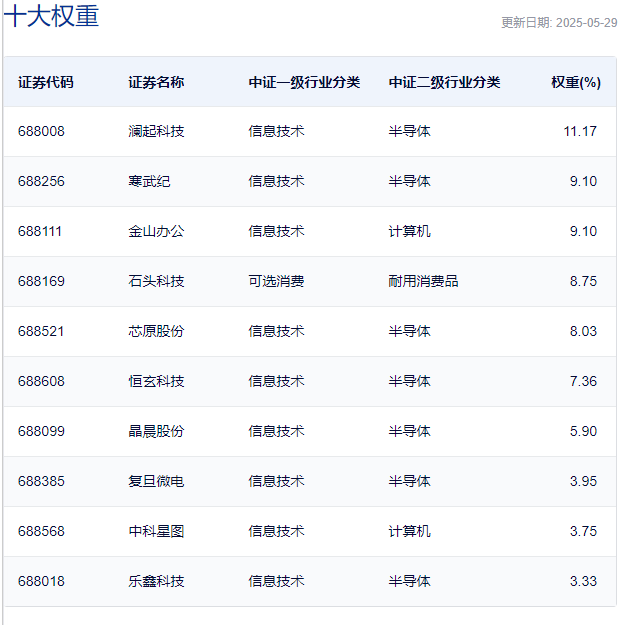Click 半导体 in the 复旦微电 row
624x625 pixels.
point(409,482)
